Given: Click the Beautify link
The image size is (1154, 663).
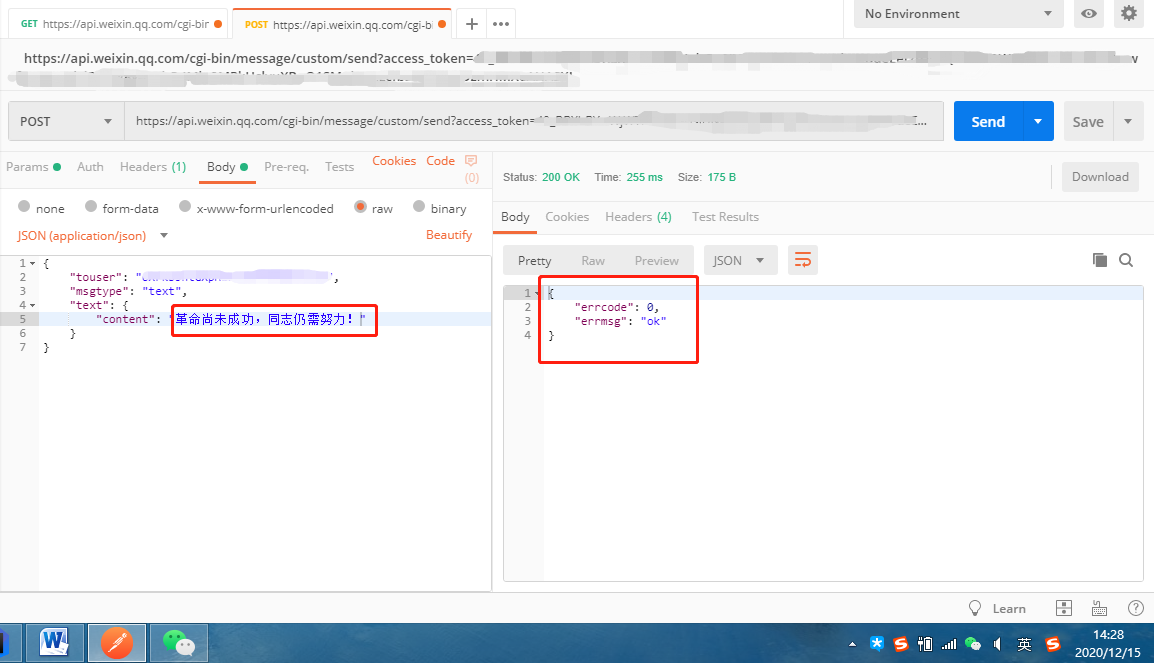Looking at the screenshot, I should (449, 234).
